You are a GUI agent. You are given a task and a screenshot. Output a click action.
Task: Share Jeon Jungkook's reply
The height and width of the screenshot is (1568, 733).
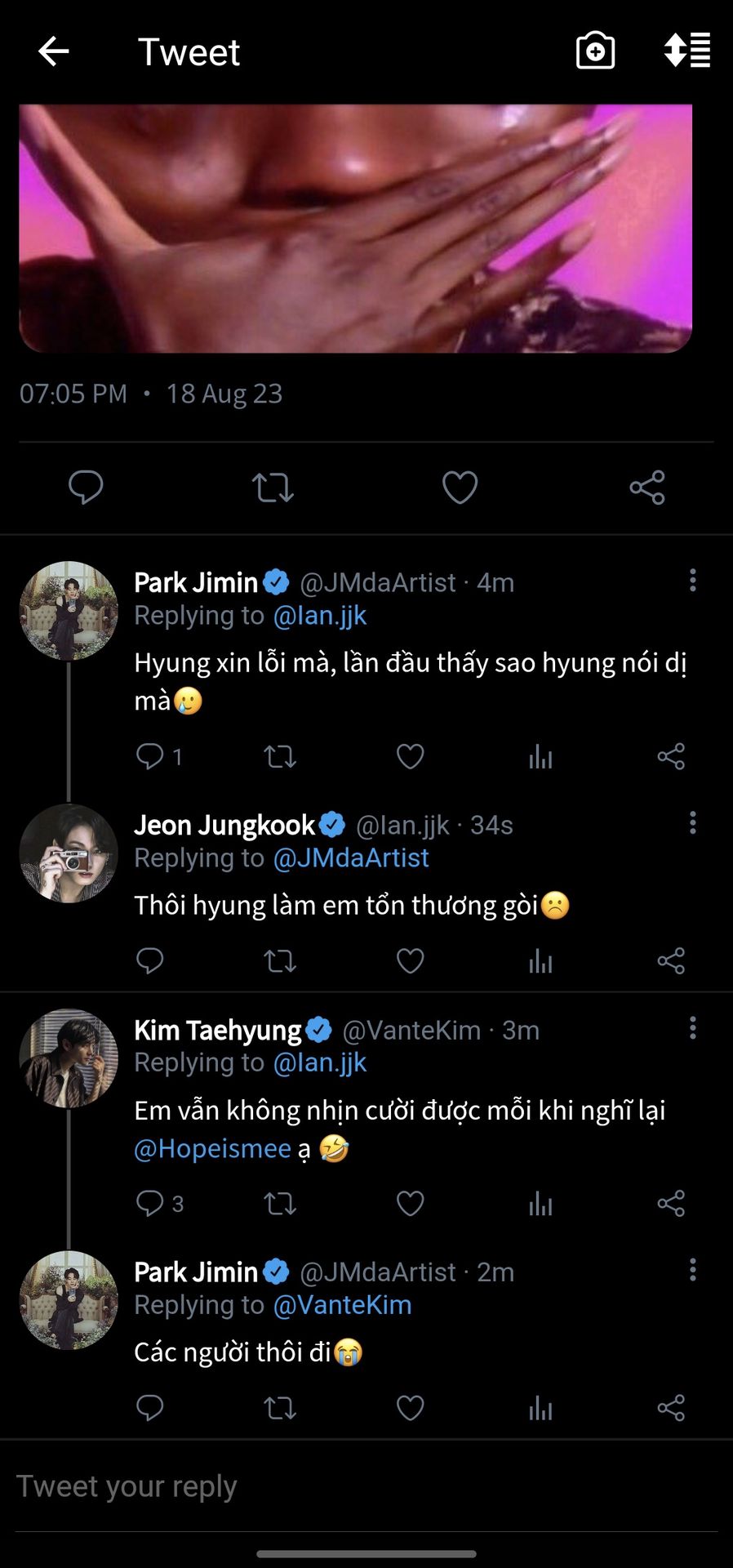pyautogui.click(x=671, y=960)
